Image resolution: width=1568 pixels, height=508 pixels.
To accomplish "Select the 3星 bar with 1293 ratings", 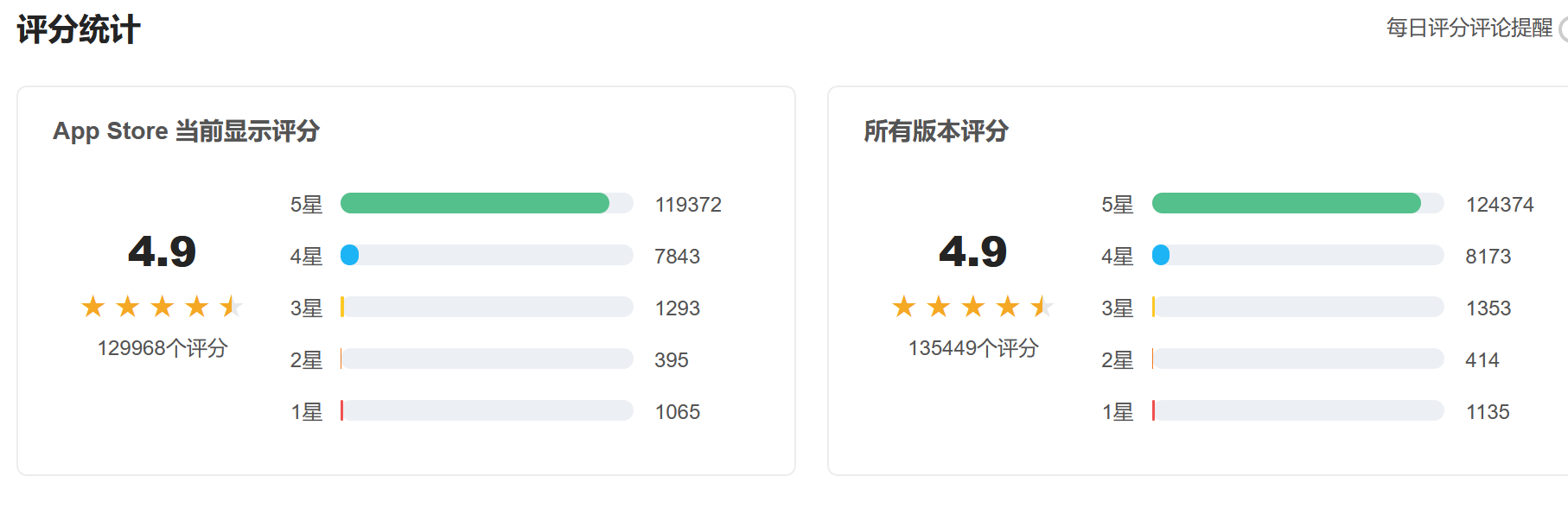I will click(487, 307).
